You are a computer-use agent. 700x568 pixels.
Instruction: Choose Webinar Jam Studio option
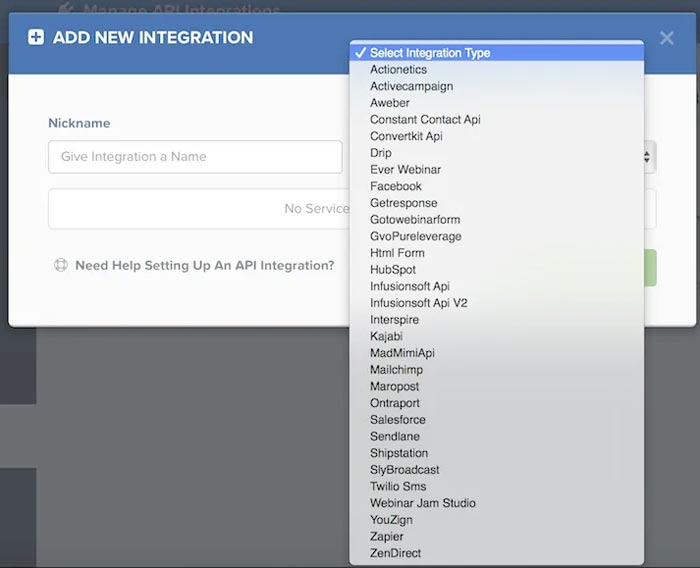[x=496, y=503]
